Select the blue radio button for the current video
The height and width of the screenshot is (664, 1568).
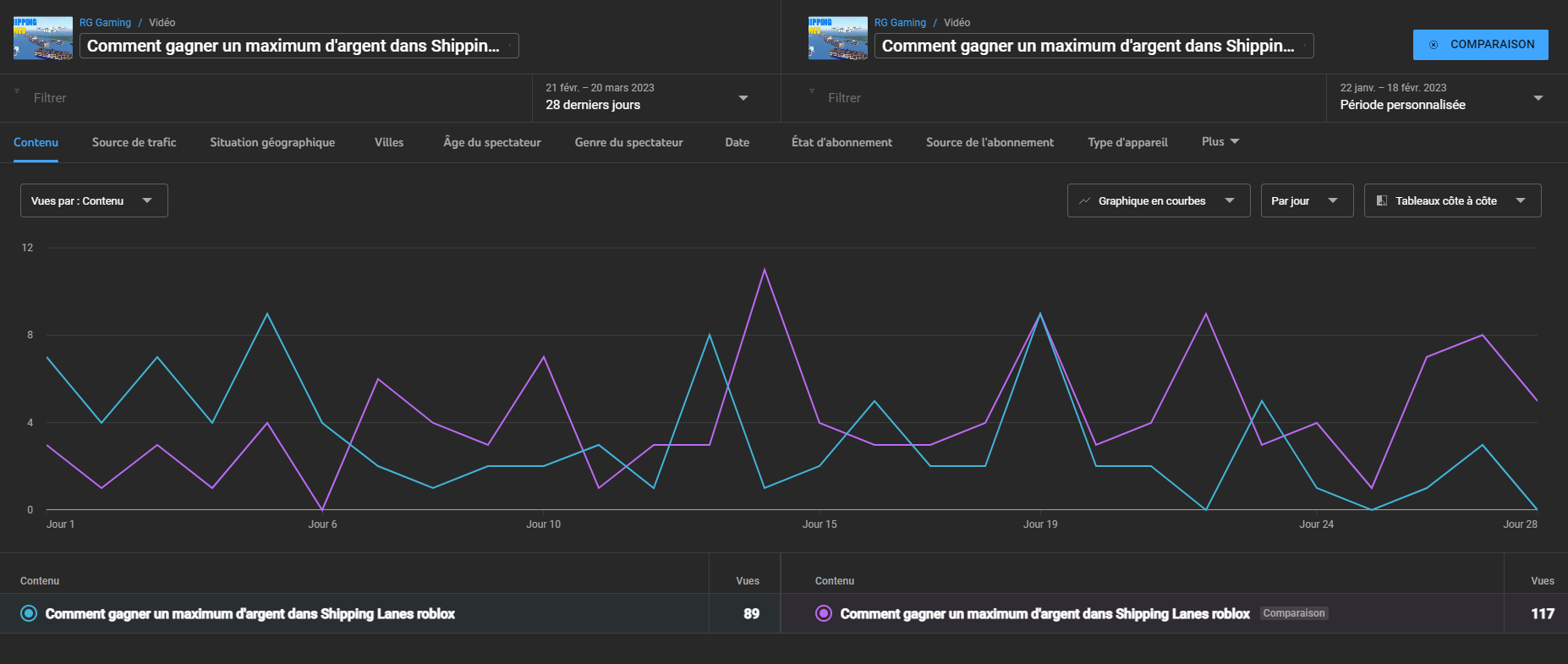point(29,613)
